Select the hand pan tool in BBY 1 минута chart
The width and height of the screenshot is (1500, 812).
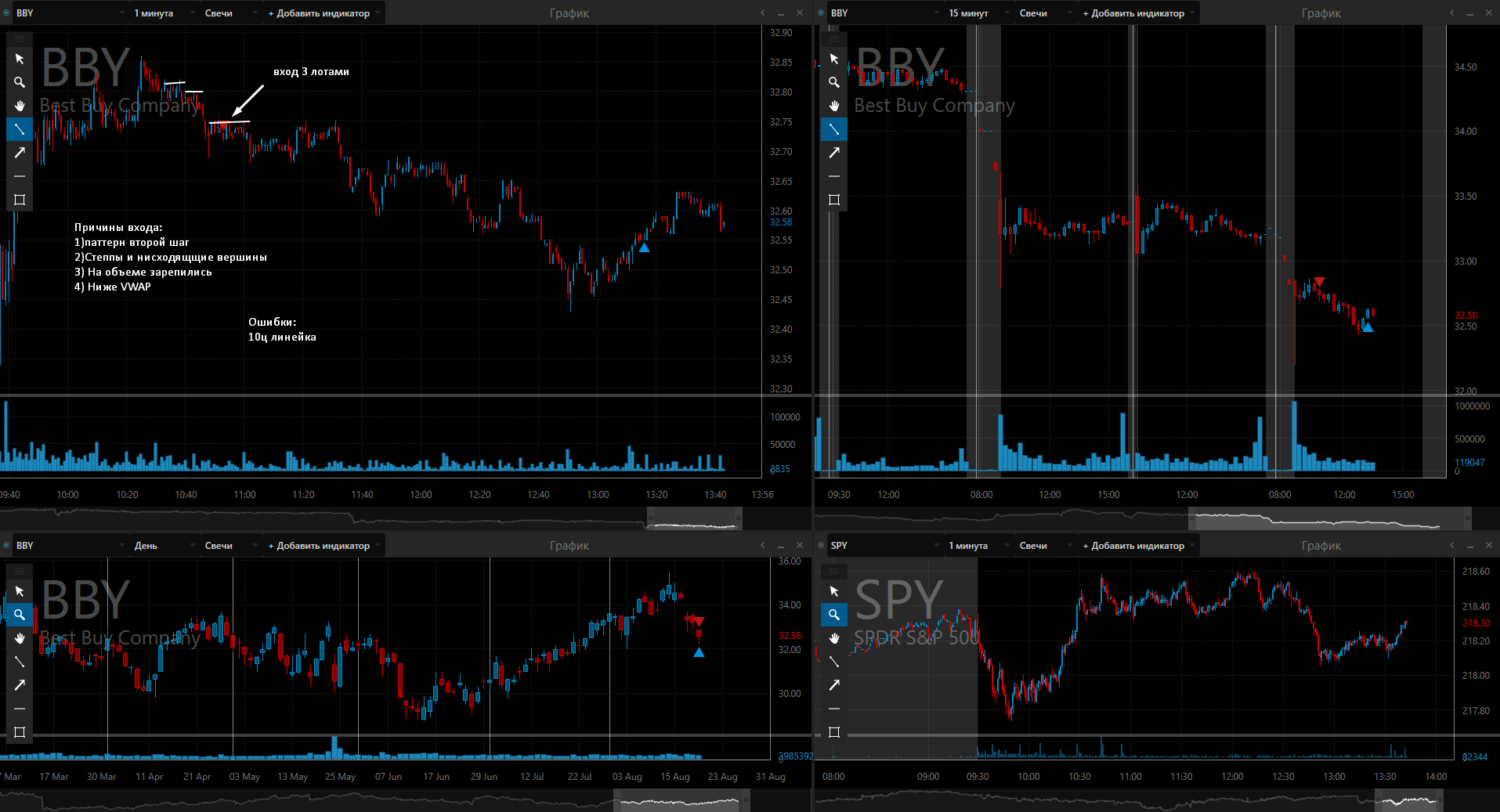click(x=20, y=106)
